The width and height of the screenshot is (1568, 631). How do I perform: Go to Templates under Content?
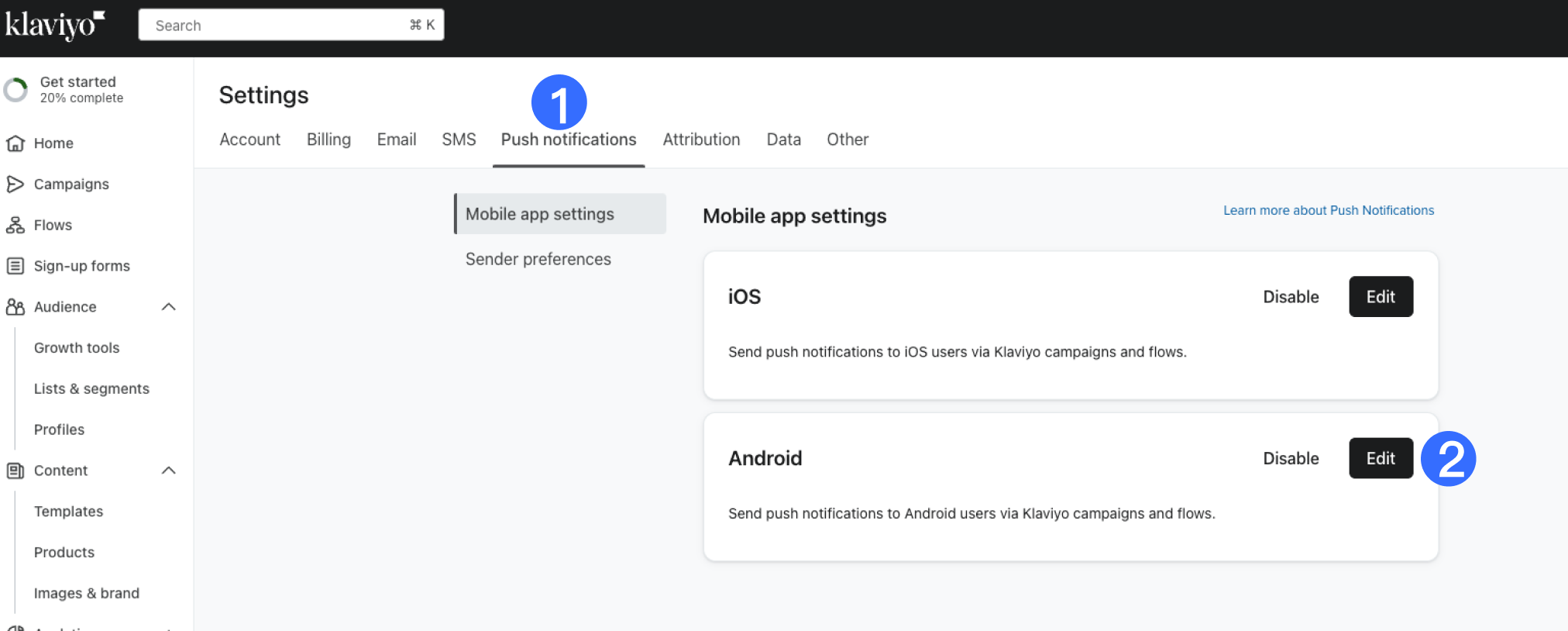tap(68, 512)
